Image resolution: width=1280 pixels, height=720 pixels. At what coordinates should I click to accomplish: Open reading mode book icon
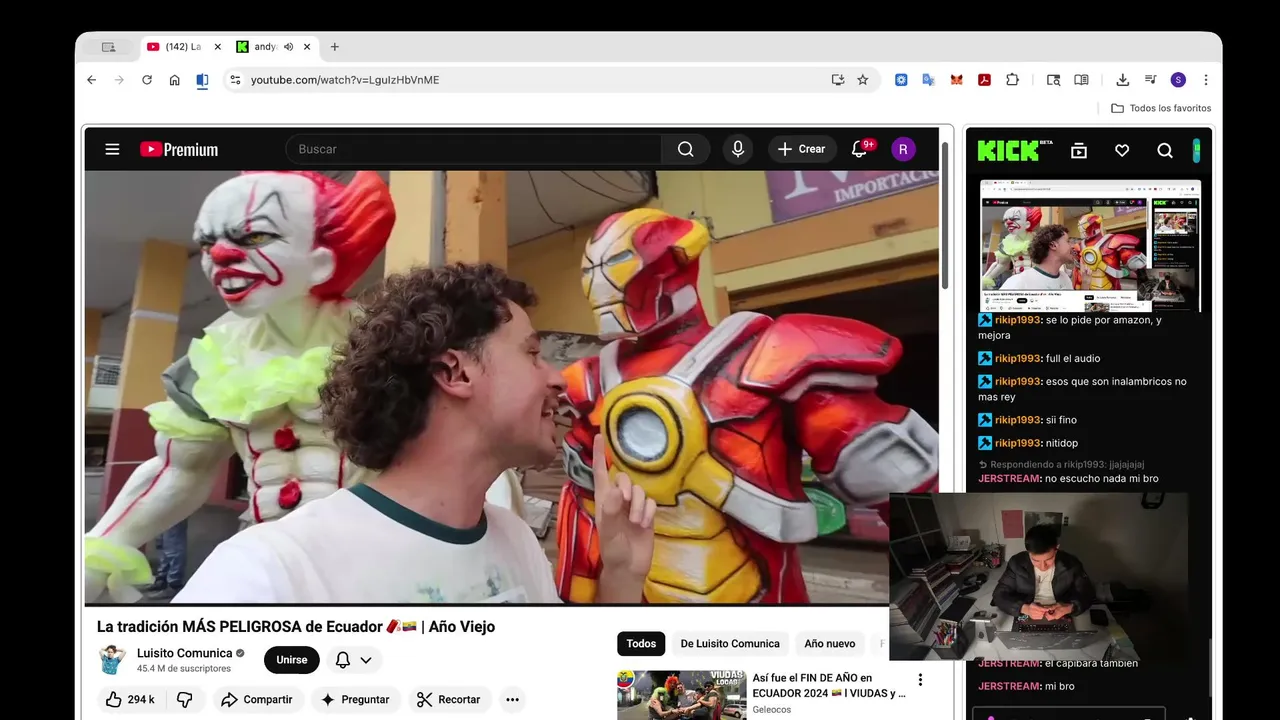click(1081, 80)
